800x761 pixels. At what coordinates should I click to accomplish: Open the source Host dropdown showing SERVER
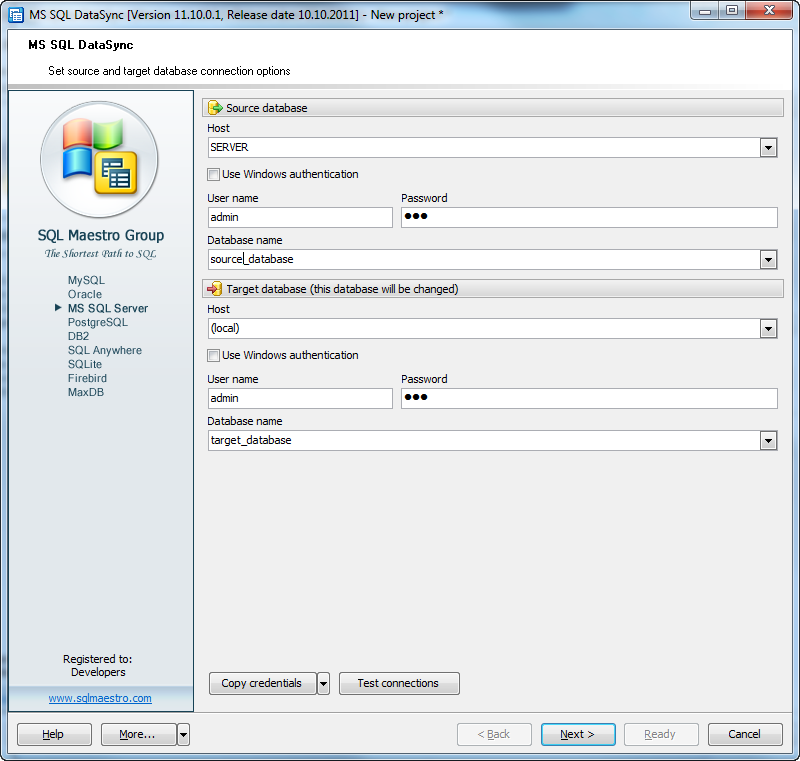[x=769, y=147]
